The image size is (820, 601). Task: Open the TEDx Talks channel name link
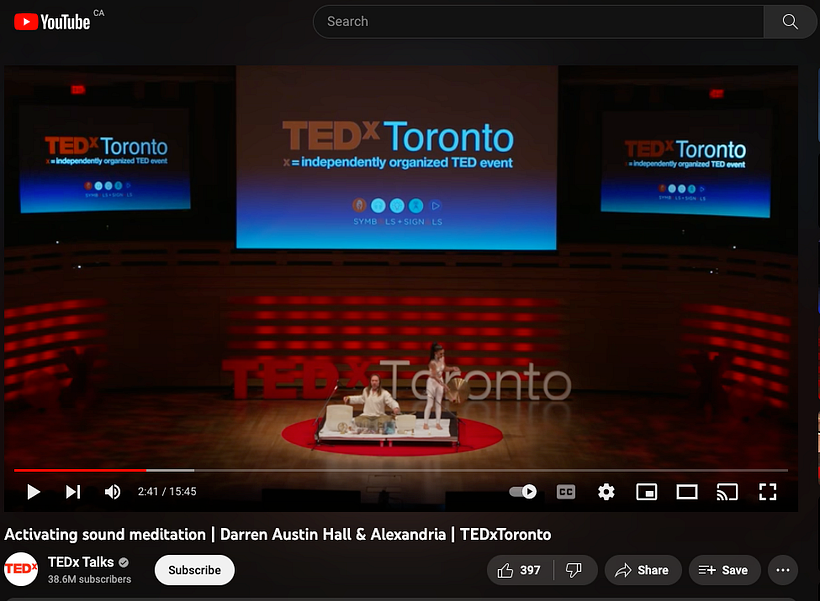coord(81,562)
